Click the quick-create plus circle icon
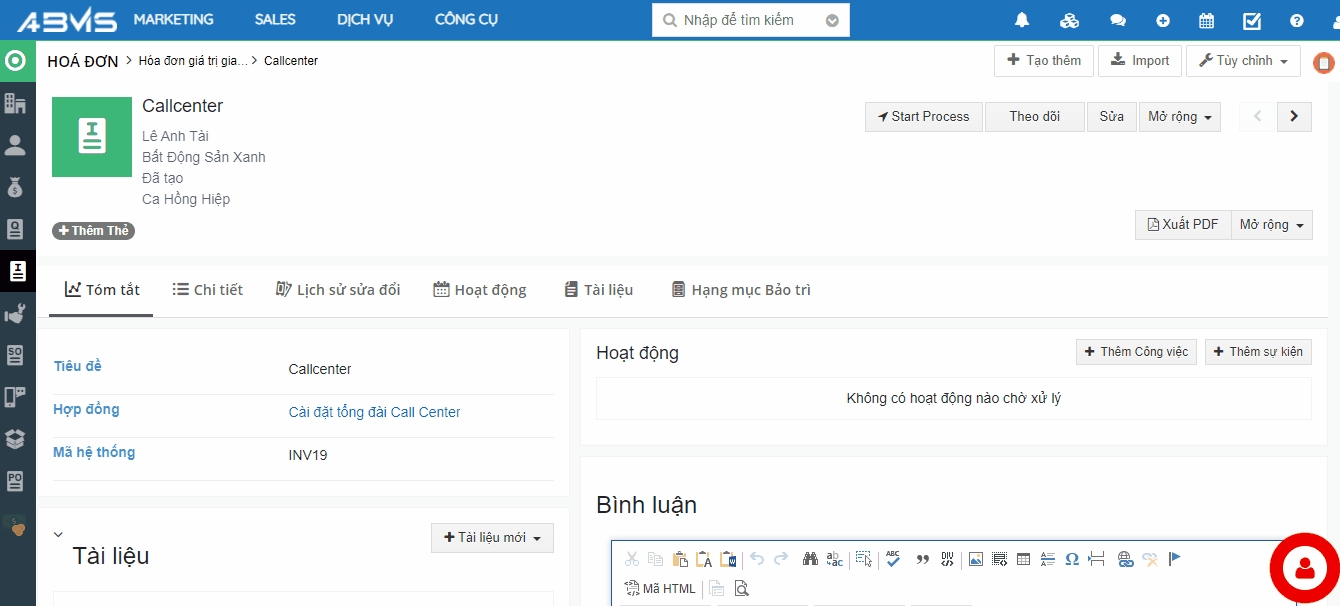The height and width of the screenshot is (606, 1340). tap(1162, 20)
